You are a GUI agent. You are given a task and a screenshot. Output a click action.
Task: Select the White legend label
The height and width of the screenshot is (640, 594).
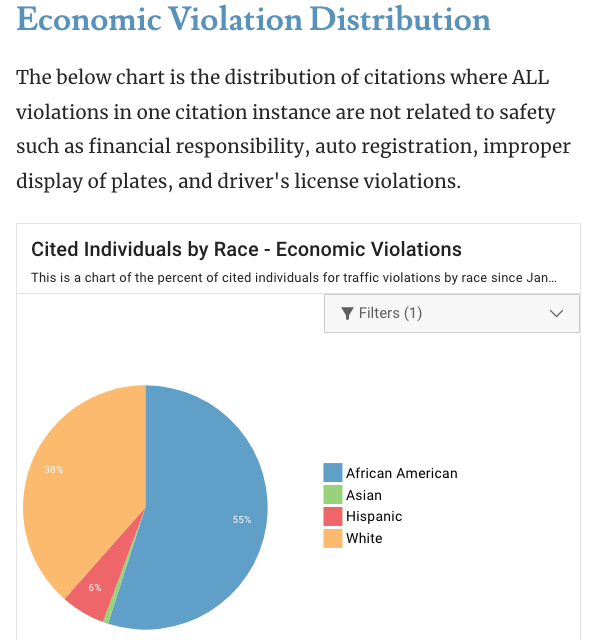(x=364, y=538)
